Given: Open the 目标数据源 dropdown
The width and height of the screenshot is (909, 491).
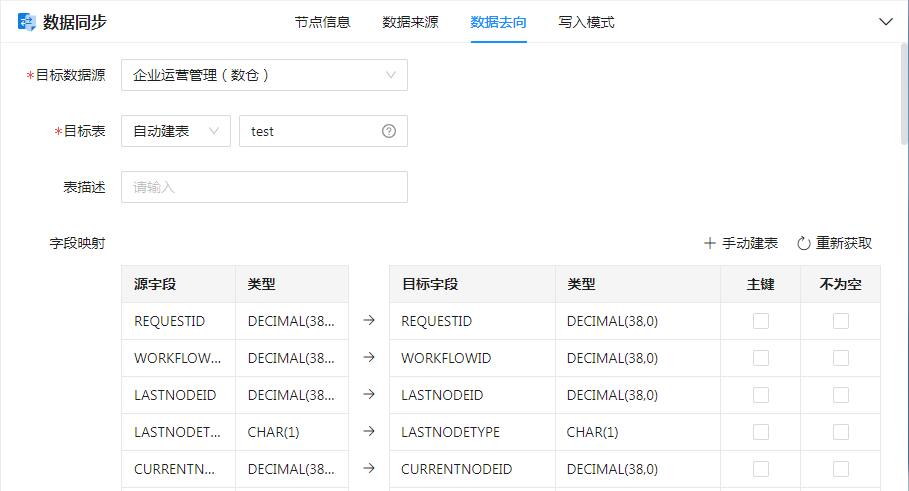Looking at the screenshot, I should (x=264, y=75).
